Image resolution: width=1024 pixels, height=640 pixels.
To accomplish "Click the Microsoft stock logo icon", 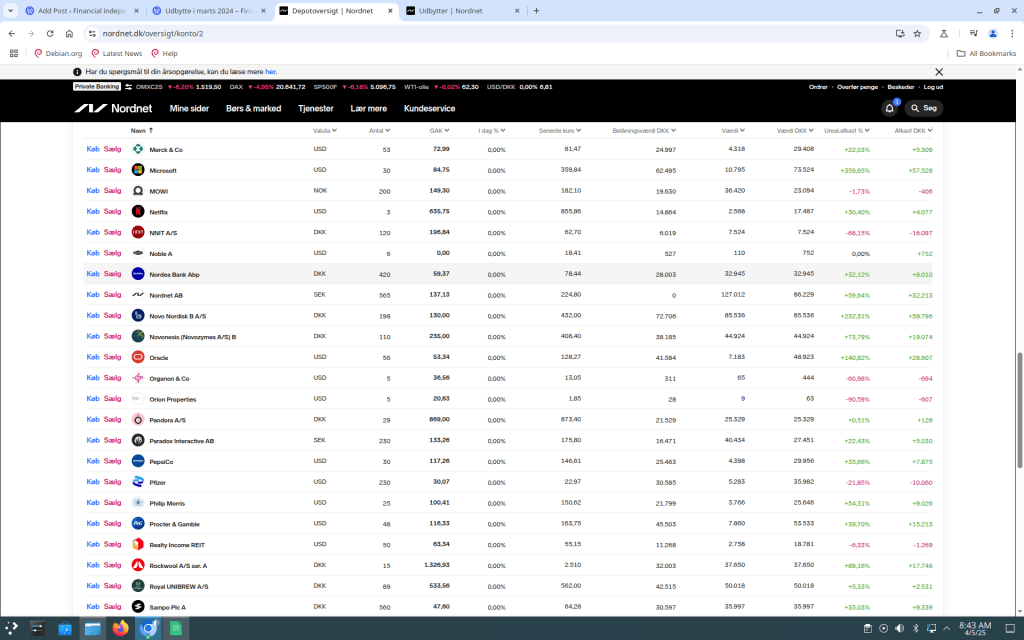I will [x=138, y=170].
